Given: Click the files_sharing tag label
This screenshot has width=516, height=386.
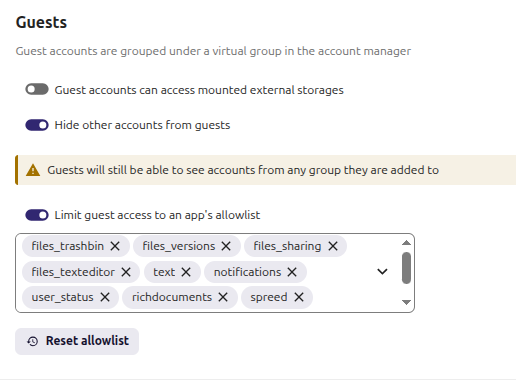Looking at the screenshot, I should pyautogui.click(x=287, y=246).
